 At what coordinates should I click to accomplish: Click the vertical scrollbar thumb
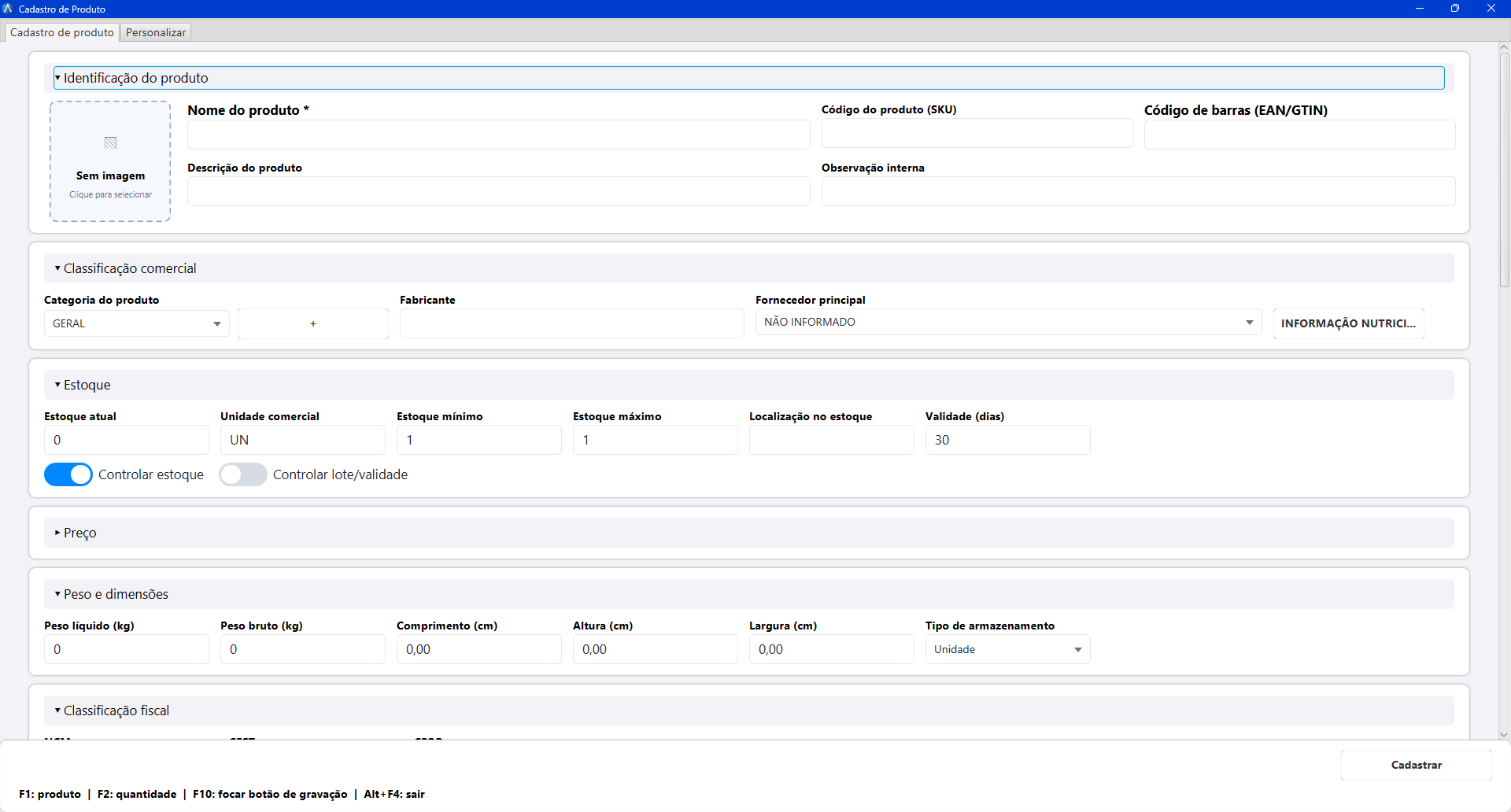(1504, 171)
